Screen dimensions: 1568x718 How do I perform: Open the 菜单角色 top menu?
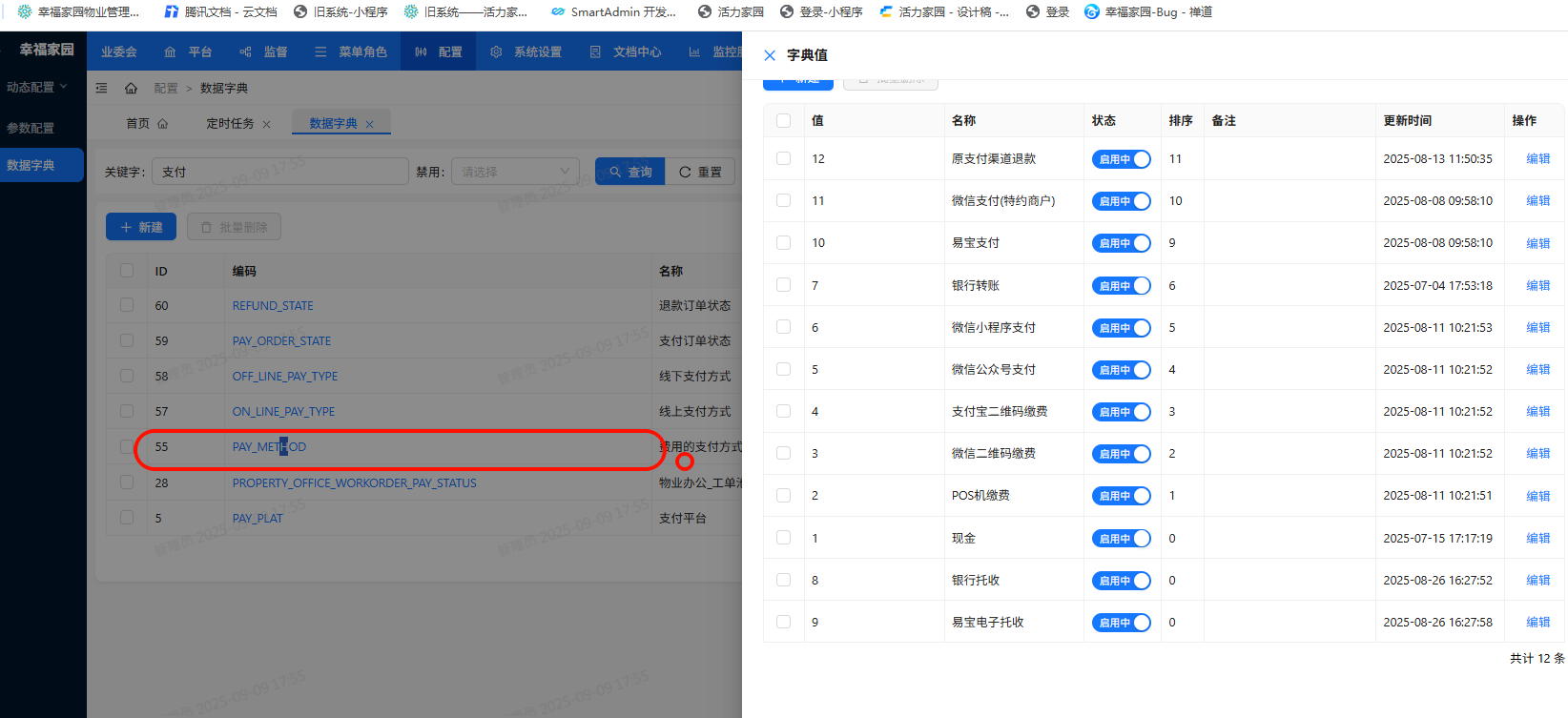(x=351, y=51)
